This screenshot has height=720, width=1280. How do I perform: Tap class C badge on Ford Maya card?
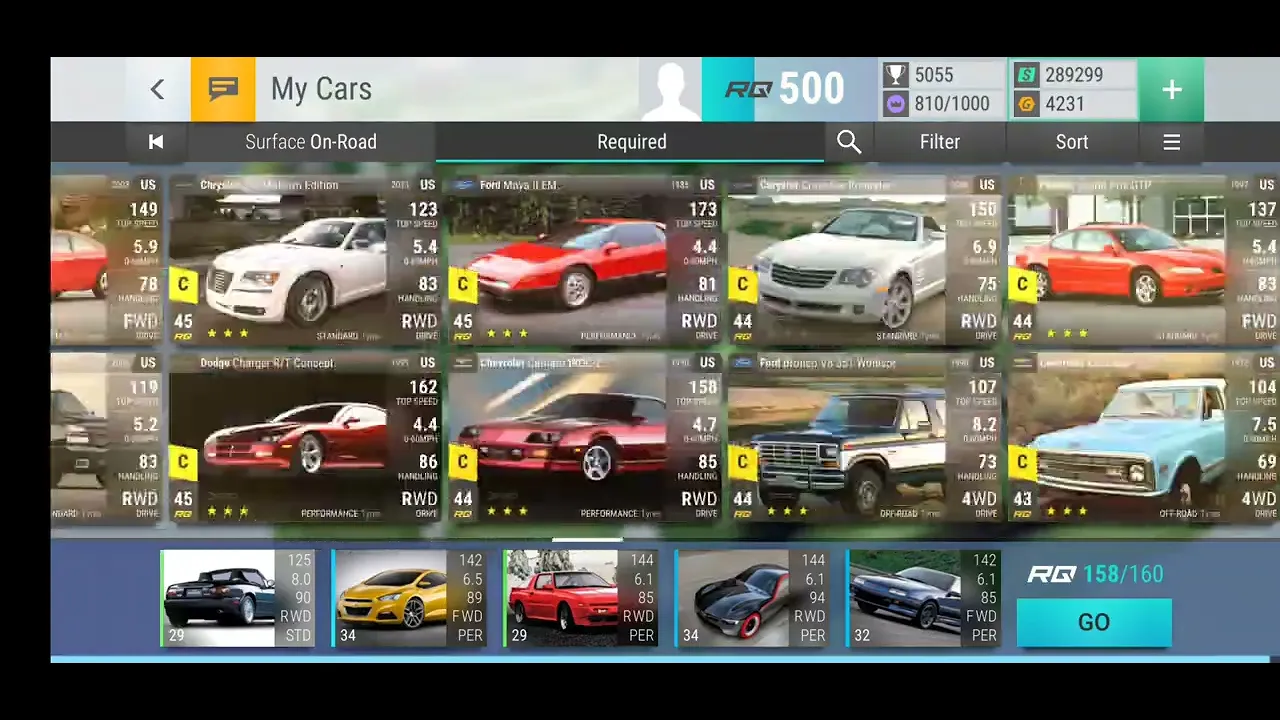462,285
